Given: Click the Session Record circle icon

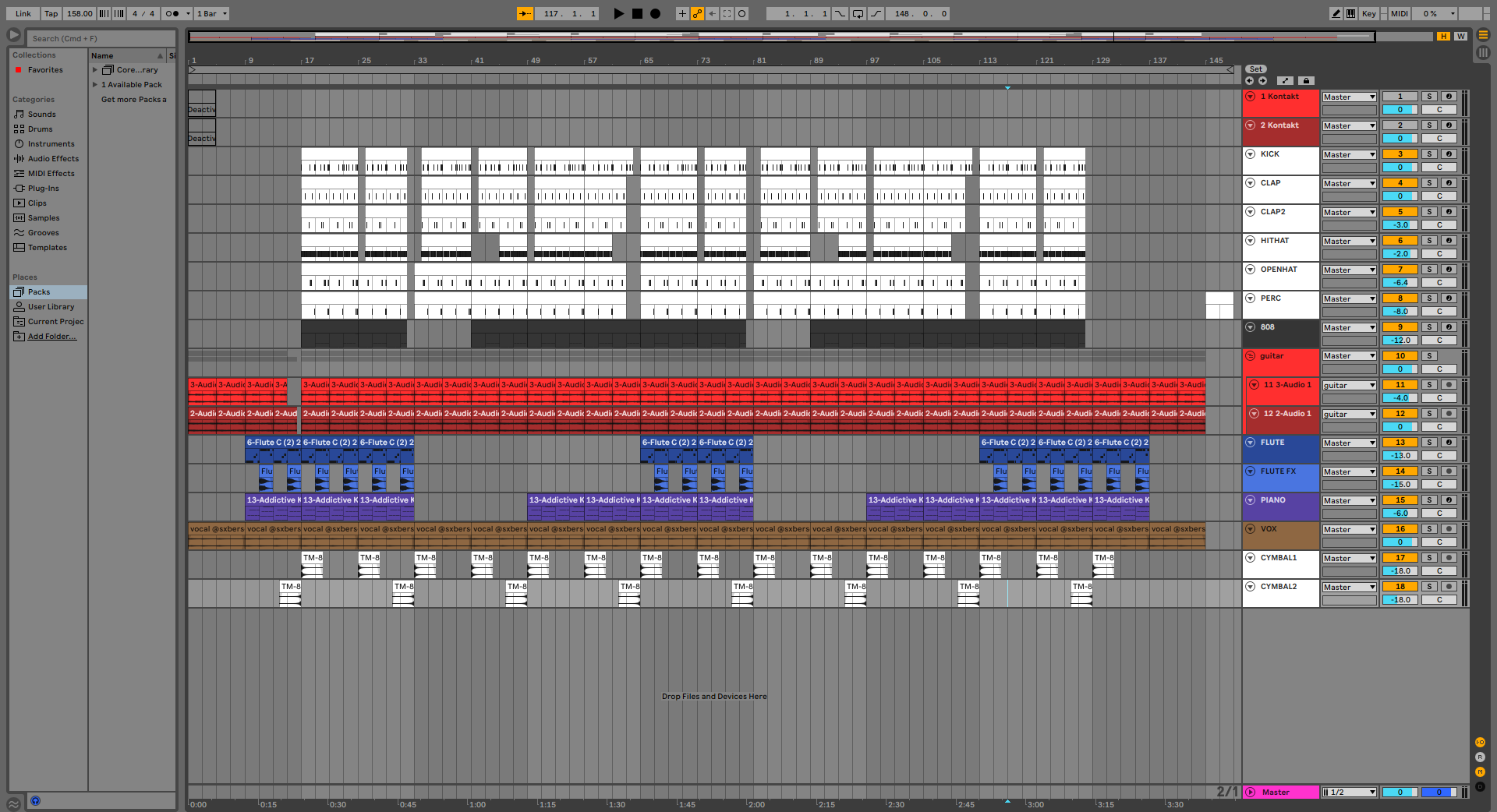Looking at the screenshot, I should pyautogui.click(x=741, y=13).
